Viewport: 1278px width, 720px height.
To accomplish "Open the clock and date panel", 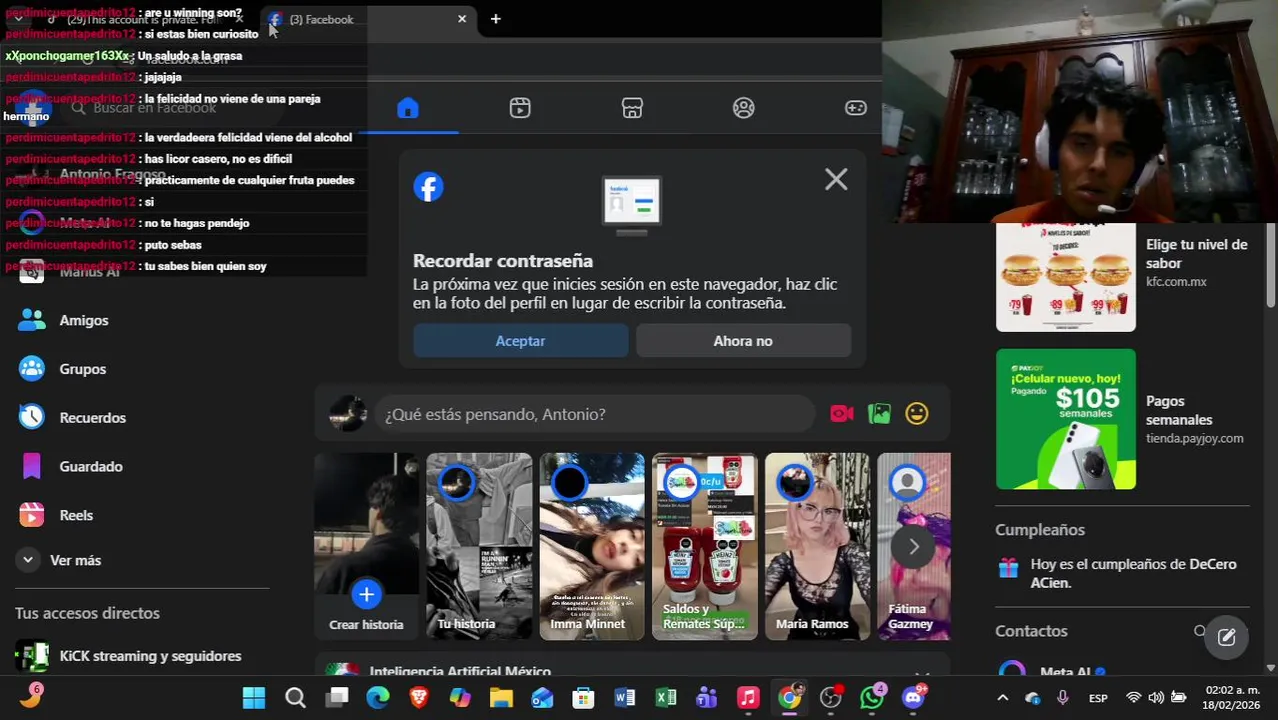I will tap(1232, 698).
